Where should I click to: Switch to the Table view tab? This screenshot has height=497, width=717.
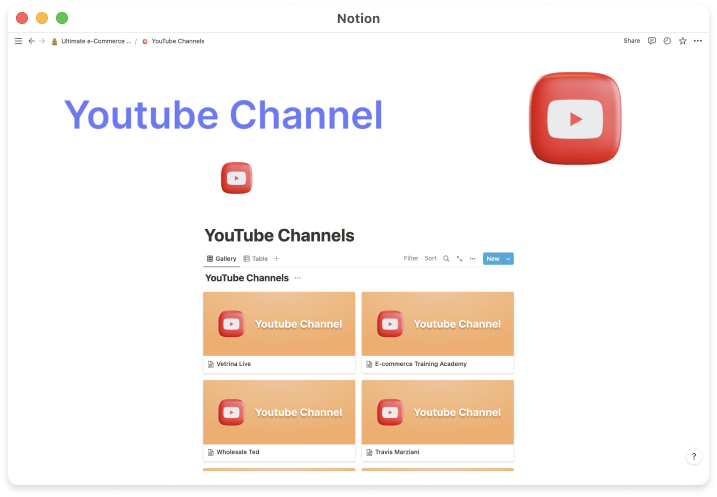(x=256, y=259)
